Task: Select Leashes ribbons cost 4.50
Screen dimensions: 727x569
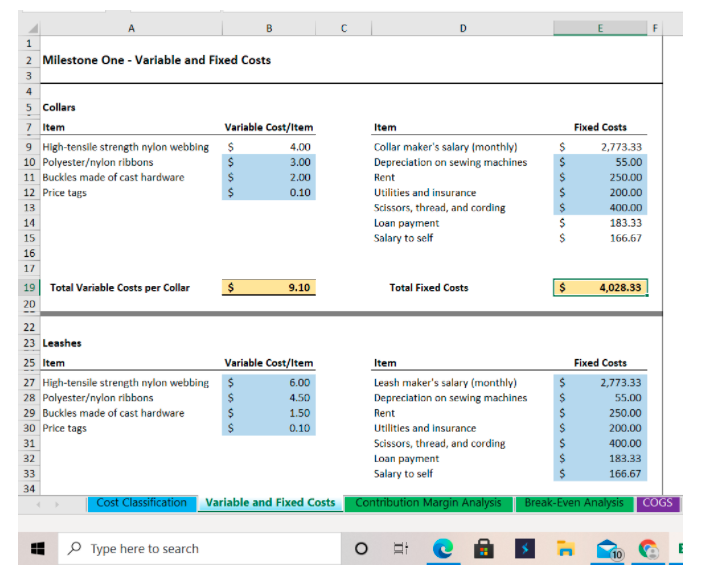Action: (269, 398)
